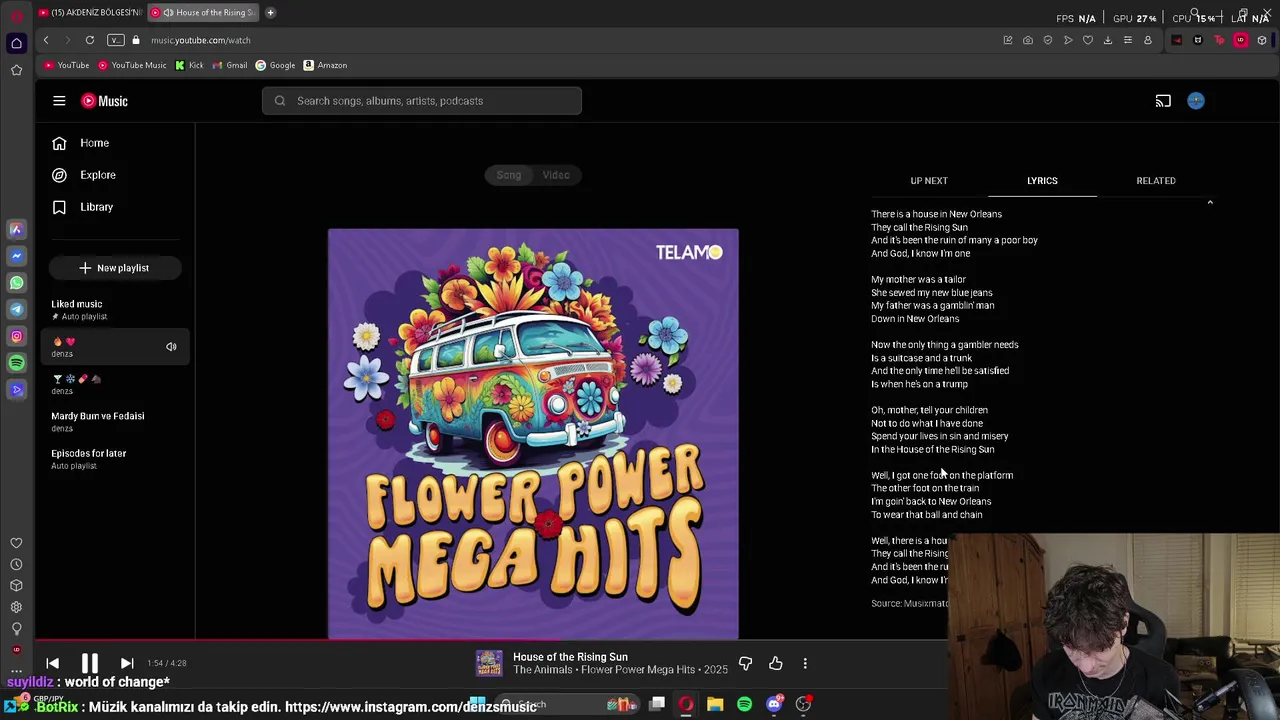1280x720 pixels.
Task: Switch to the AKDENİZ BÖLGESİ browser tab
Action: 90,12
